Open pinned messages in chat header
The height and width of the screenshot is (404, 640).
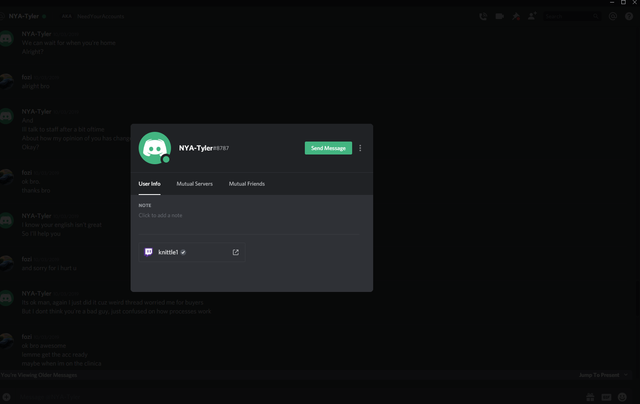516,16
